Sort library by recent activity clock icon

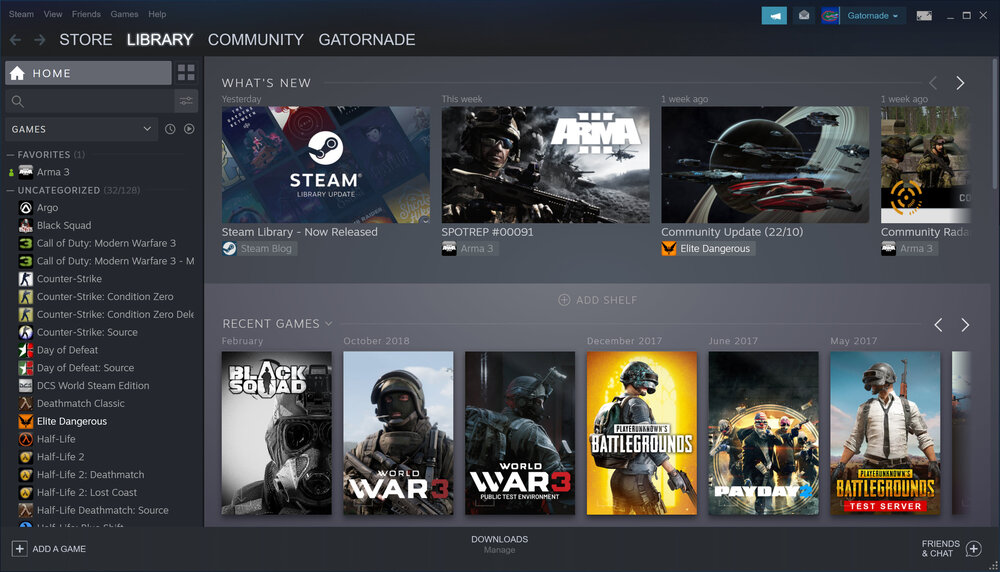pyautogui.click(x=170, y=129)
